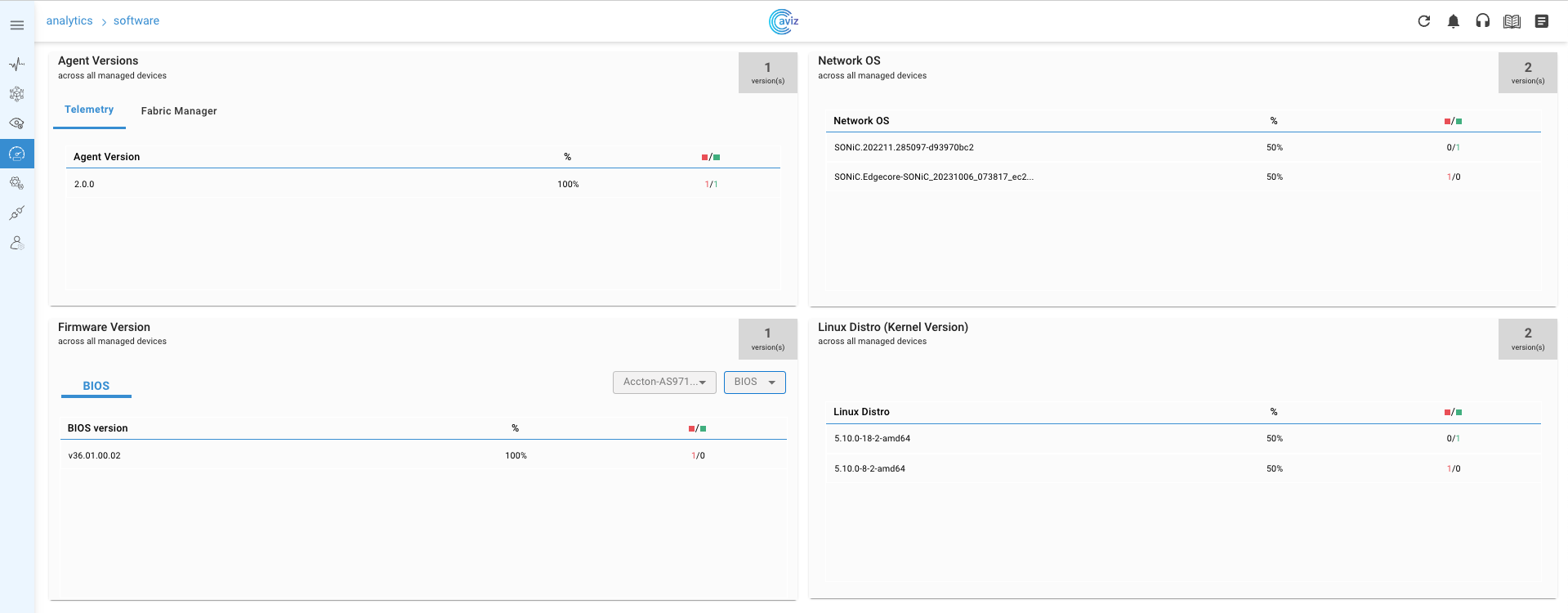Open the plug connection sidebar icon

(16, 213)
